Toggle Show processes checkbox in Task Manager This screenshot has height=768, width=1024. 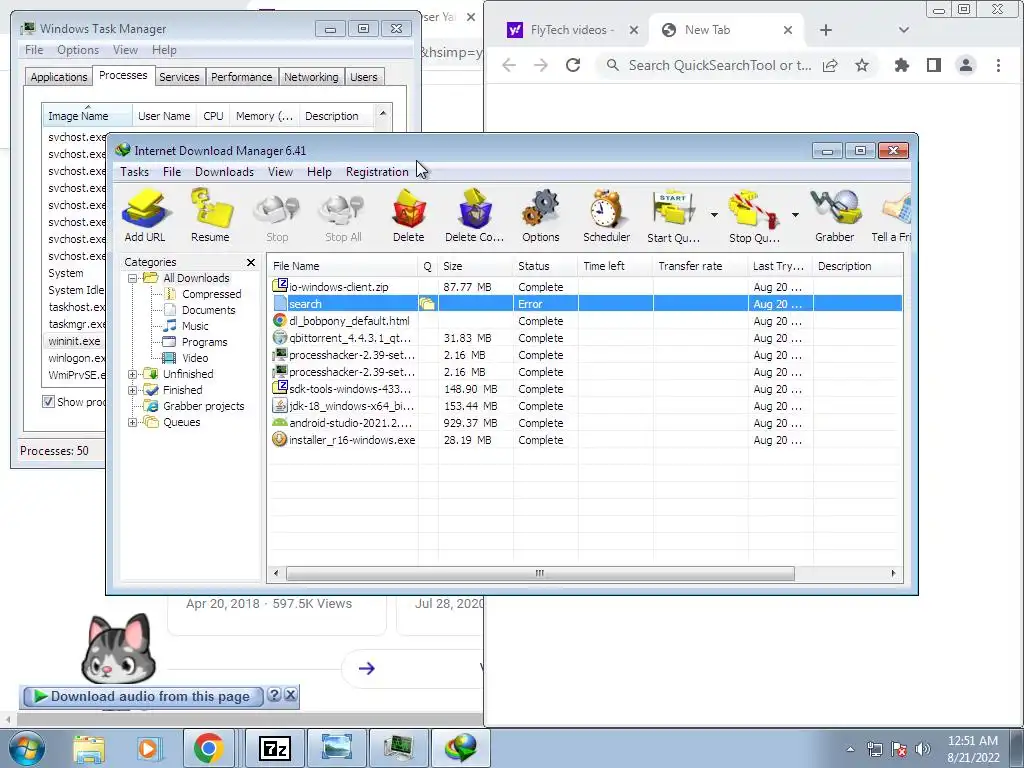click(x=48, y=402)
